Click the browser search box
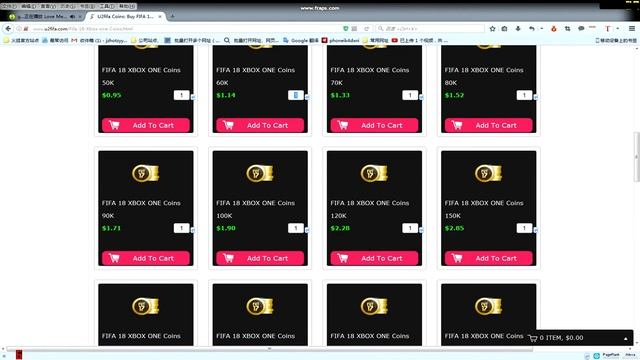Screen dimensions: 640x360 pyautogui.click(x=431, y=29)
